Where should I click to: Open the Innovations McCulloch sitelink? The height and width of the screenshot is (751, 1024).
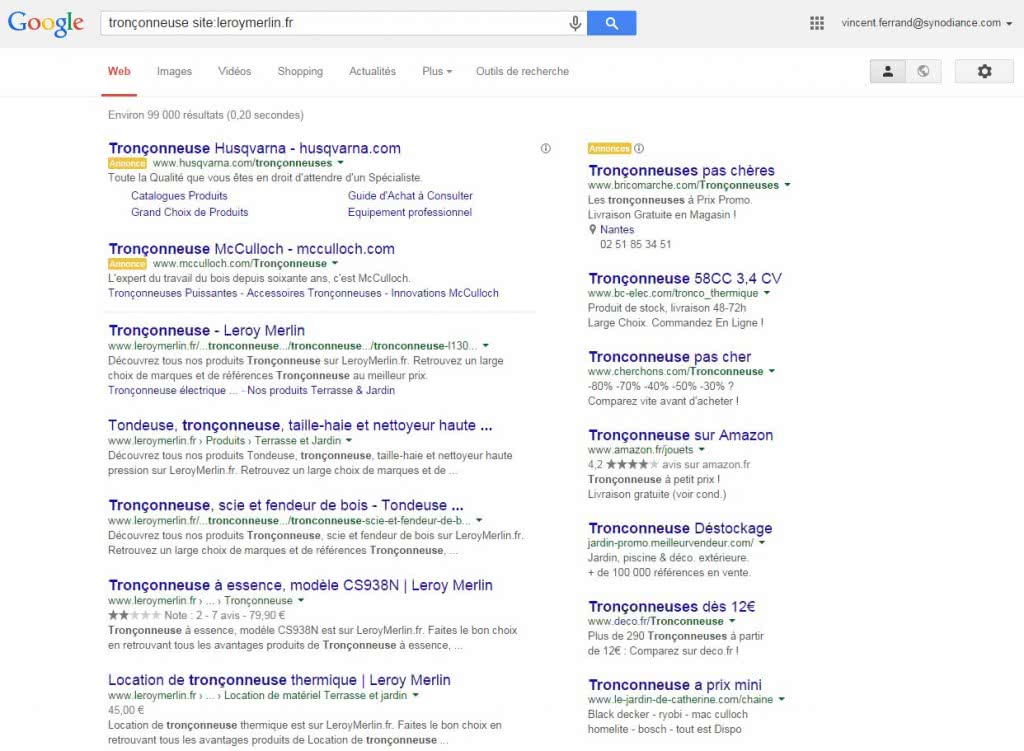pyautogui.click(x=445, y=293)
